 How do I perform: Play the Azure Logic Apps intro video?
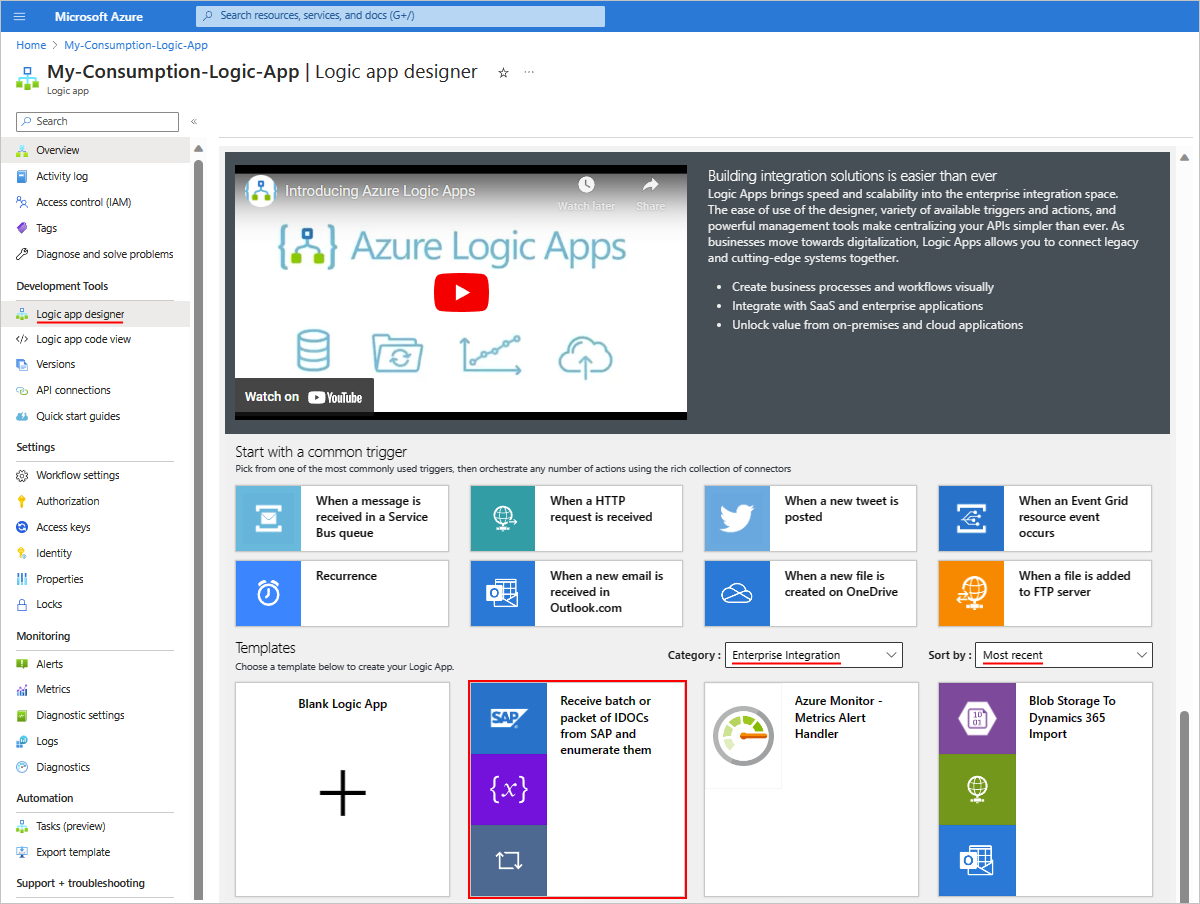pos(461,292)
